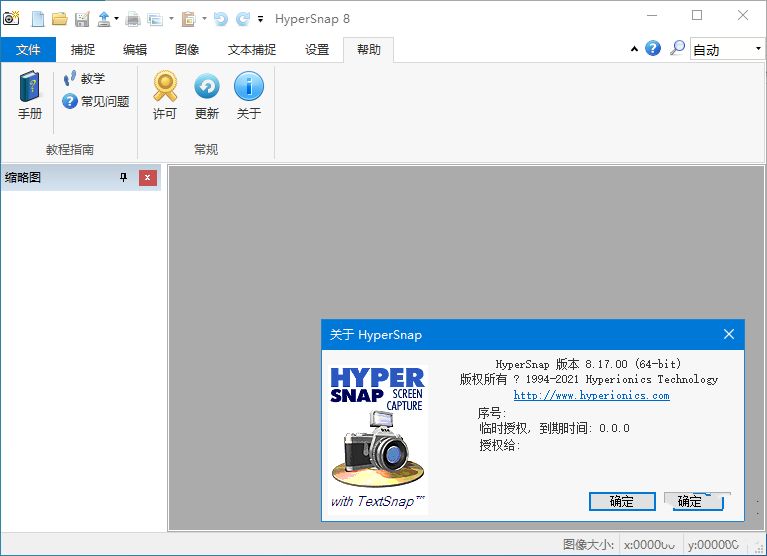Viewport: 767px width, 556px height.
Task: Click the 许可 license ribbon icon
Action: pos(165,96)
